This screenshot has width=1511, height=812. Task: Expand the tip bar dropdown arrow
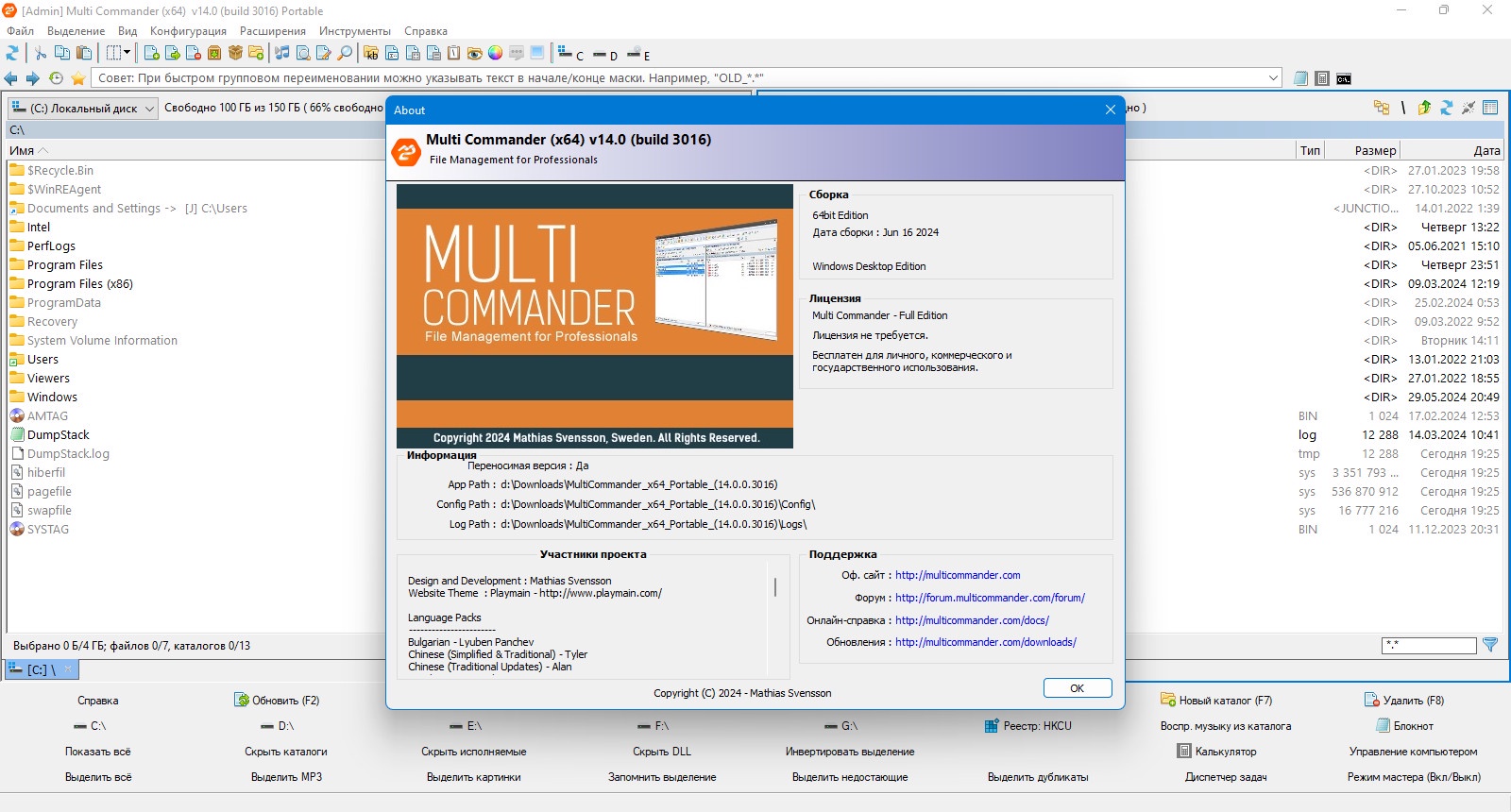[1273, 78]
